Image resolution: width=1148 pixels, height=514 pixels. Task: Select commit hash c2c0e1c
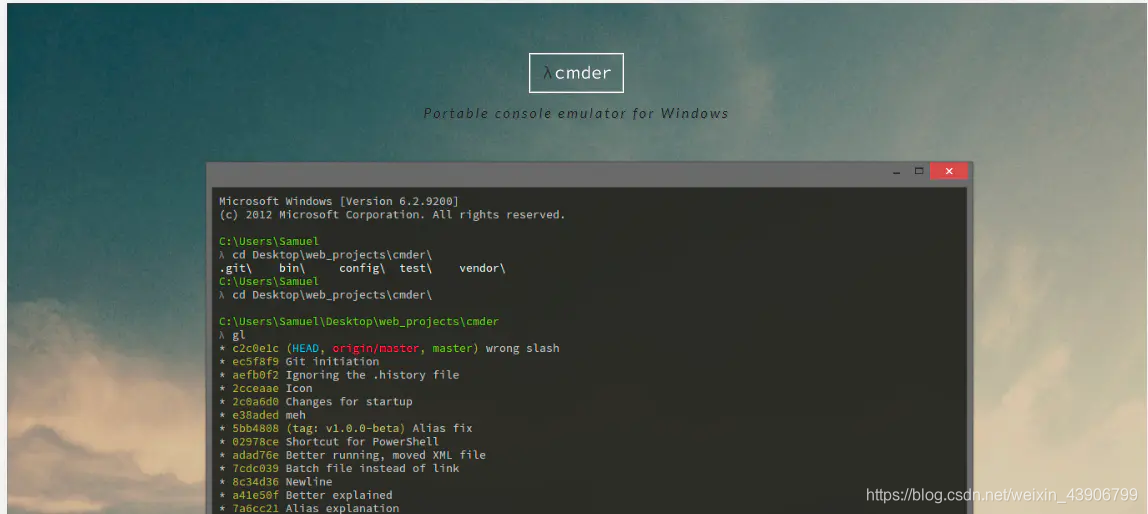[256, 349]
